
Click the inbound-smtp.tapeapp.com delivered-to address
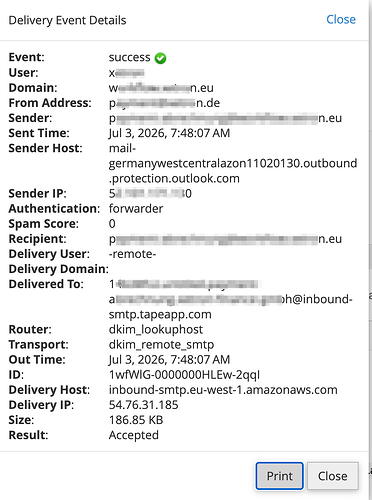tap(230, 299)
